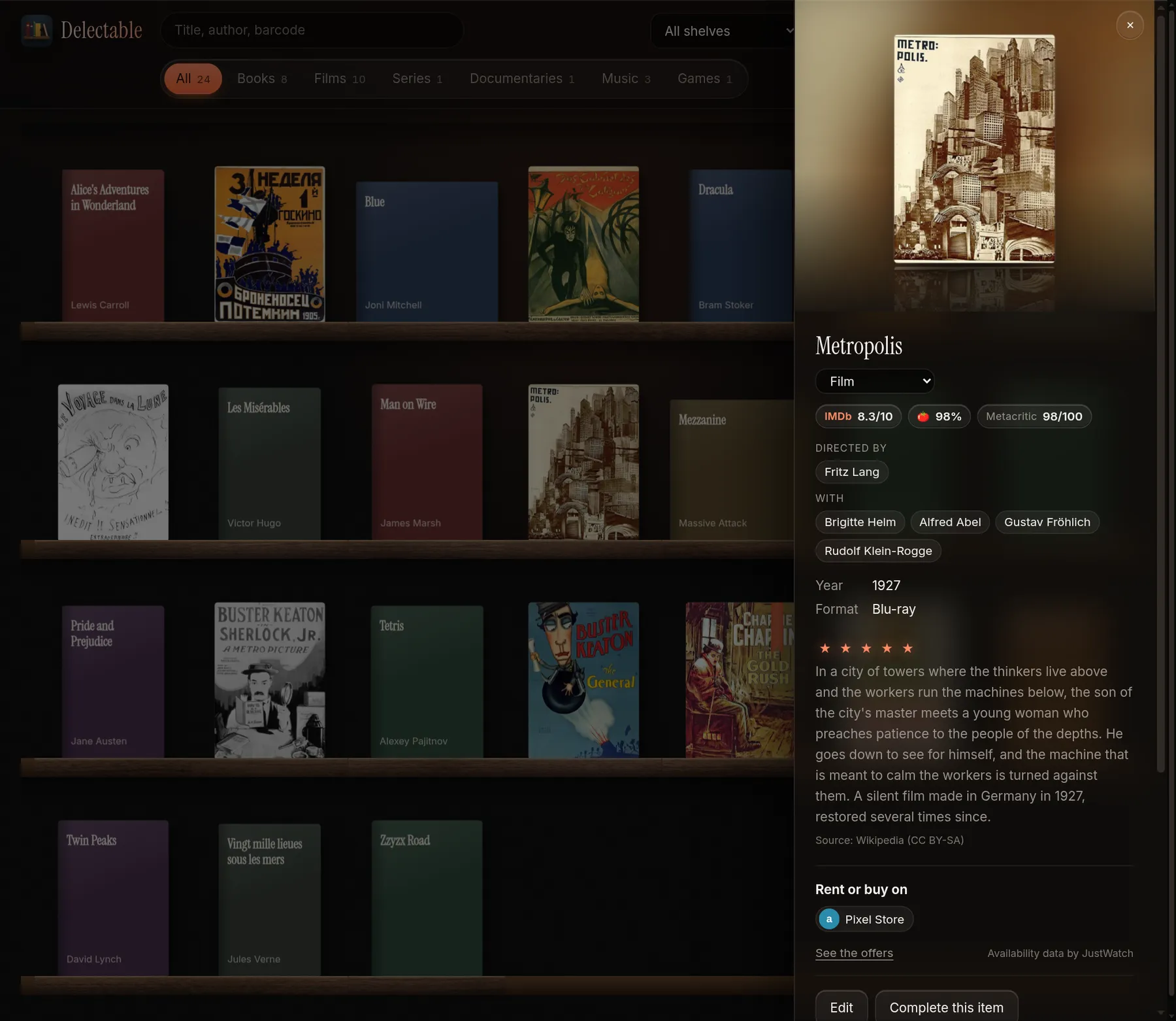Switch to the Series filter tab
Image resolution: width=1176 pixels, height=1021 pixels.
click(417, 78)
